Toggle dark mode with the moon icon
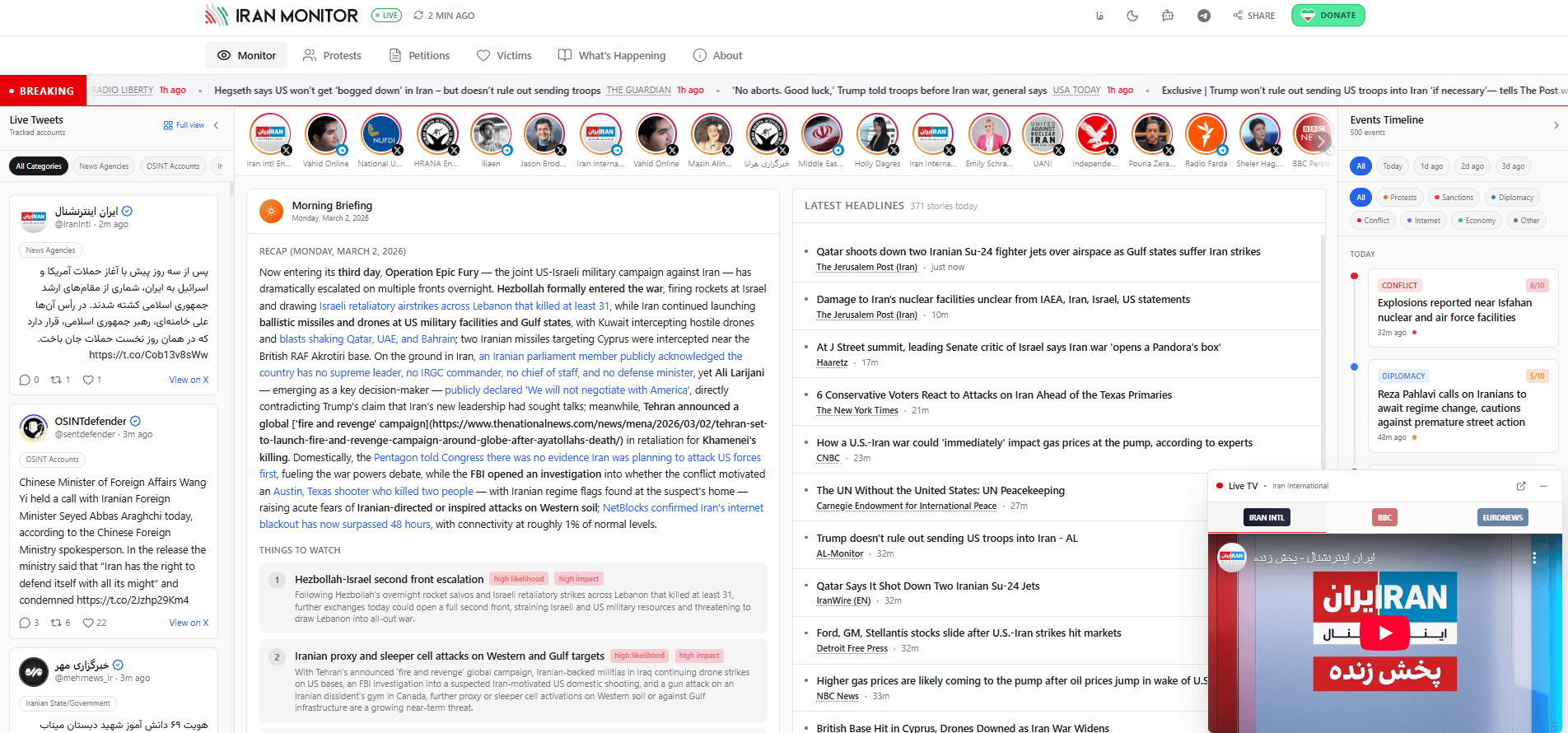This screenshot has height=733, width=1568. coord(1132,16)
